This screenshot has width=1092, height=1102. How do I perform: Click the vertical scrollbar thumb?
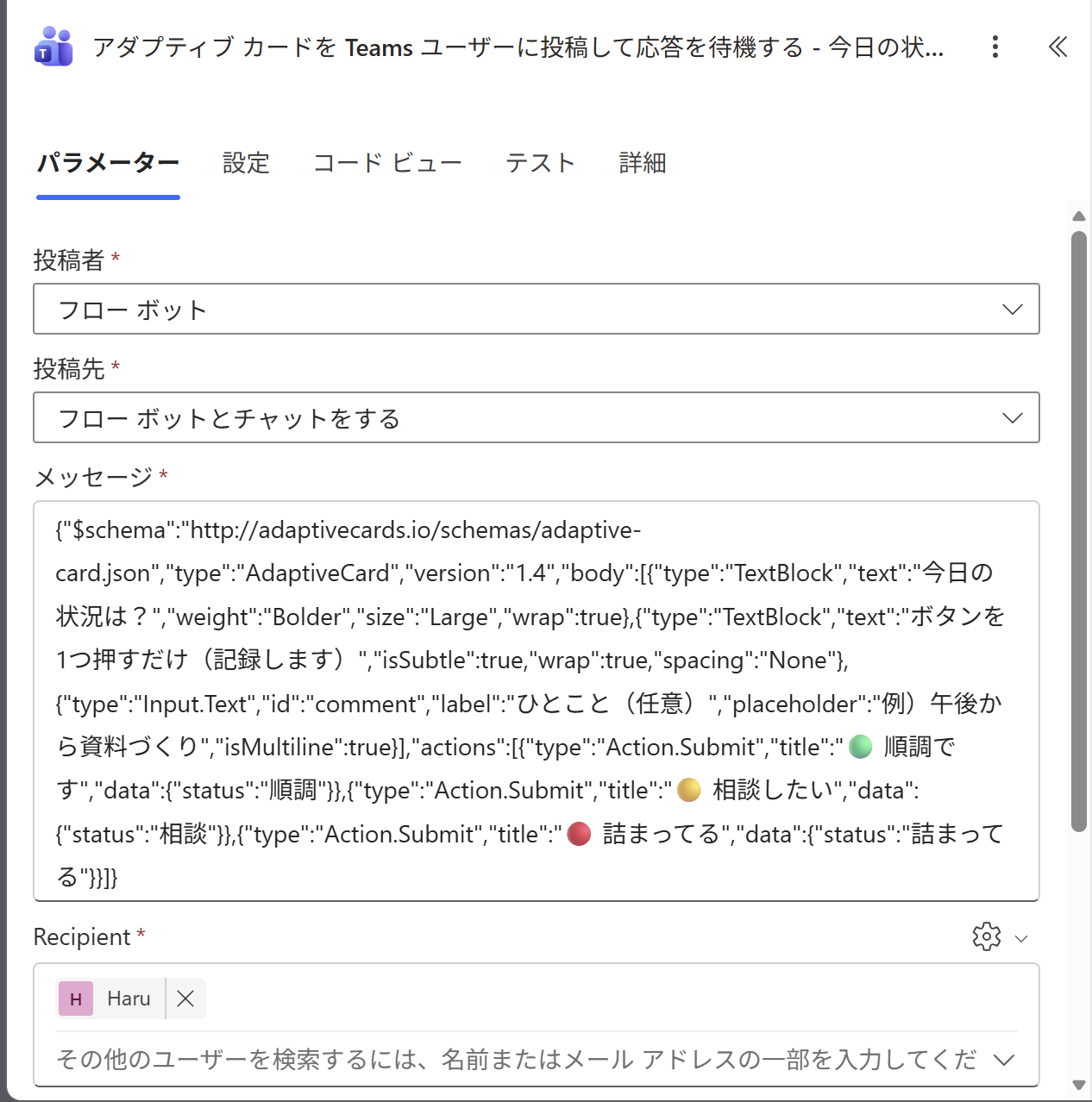coord(1079,531)
